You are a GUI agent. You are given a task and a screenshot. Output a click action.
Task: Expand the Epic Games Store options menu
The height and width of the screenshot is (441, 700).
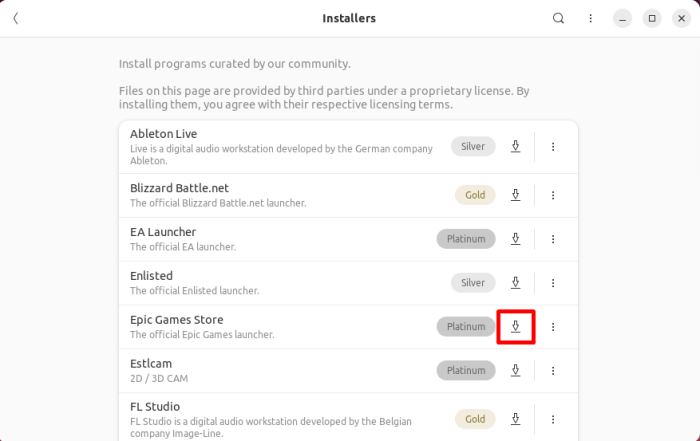553,326
